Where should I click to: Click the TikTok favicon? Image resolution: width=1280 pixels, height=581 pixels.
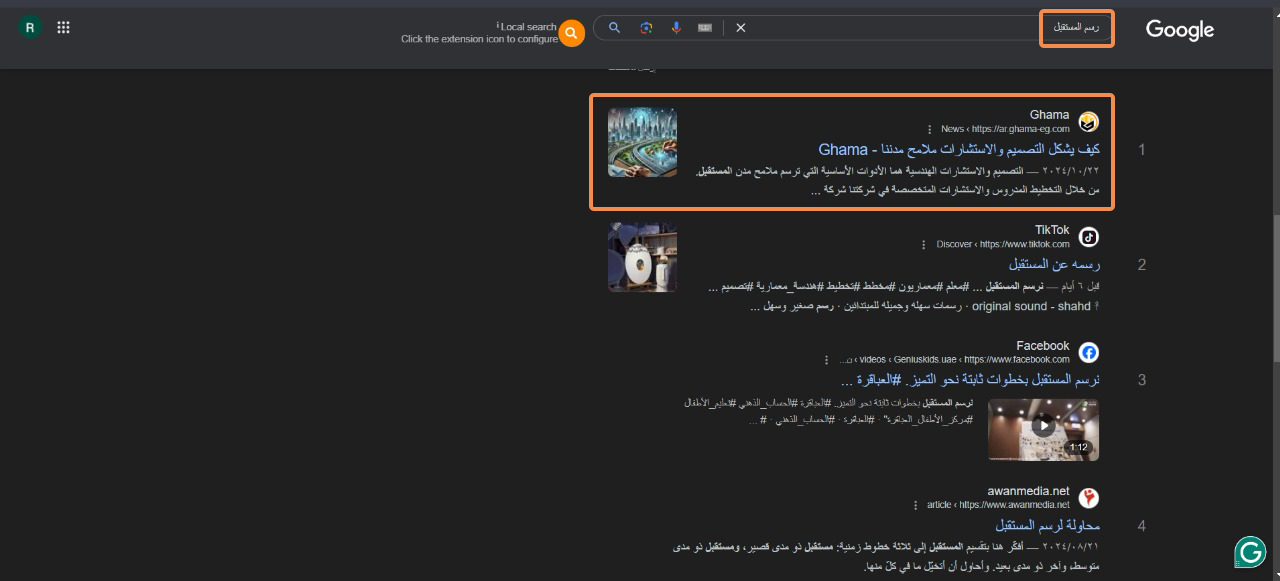click(1089, 237)
